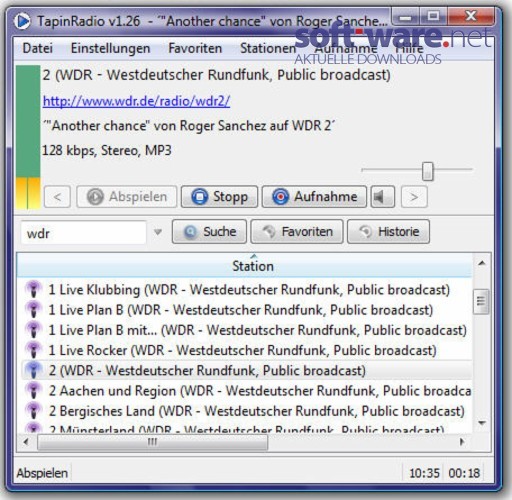512x500 pixels.
Task: Go to next station with the > button
Action: (x=414, y=197)
